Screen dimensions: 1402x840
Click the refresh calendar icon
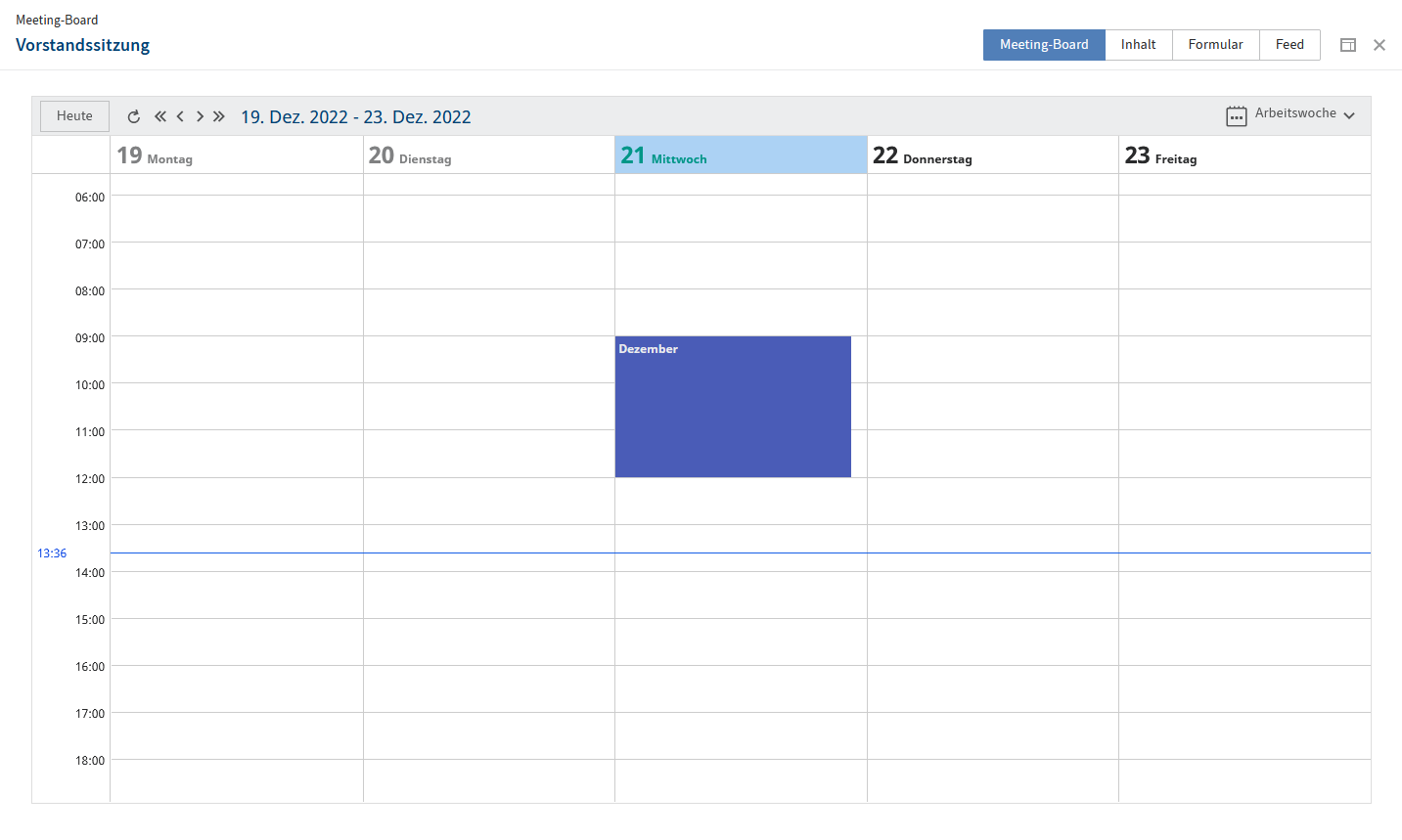pyautogui.click(x=134, y=116)
